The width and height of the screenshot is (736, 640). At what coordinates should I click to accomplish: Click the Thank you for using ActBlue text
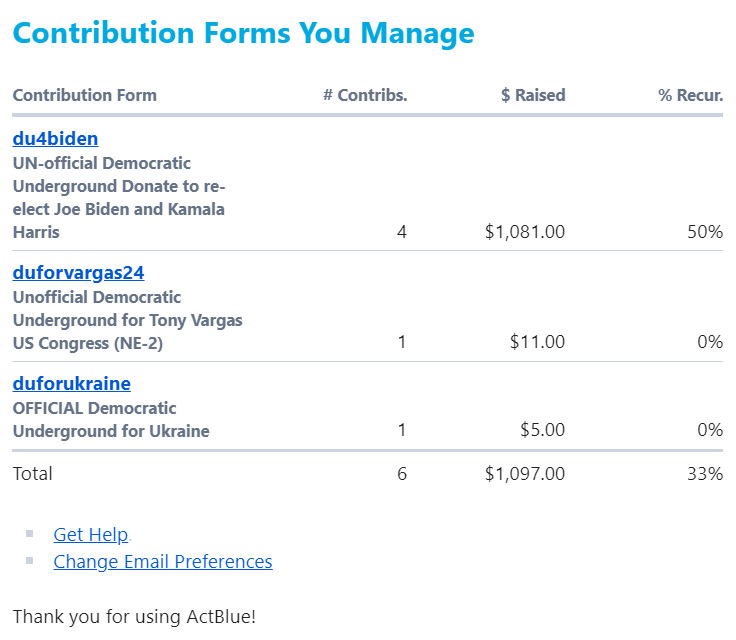click(134, 617)
